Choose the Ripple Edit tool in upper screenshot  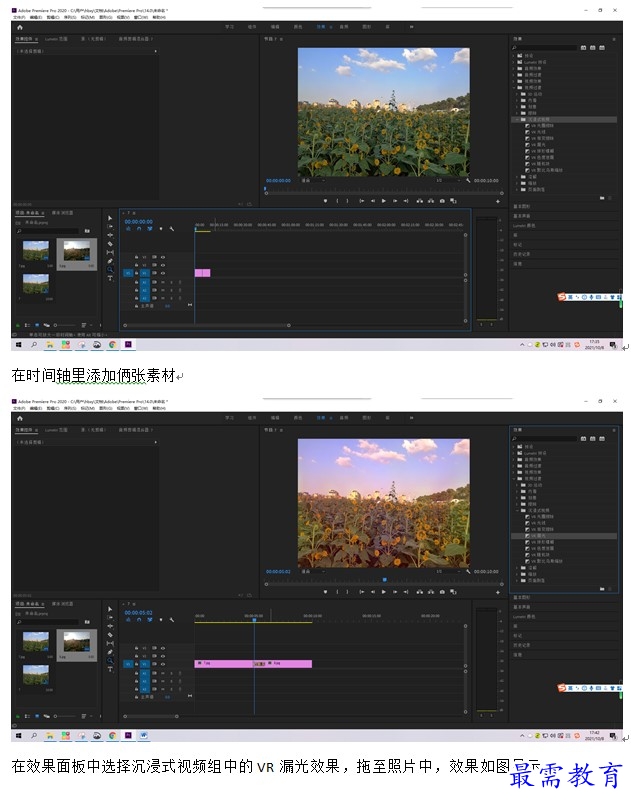pyautogui.click(x=110, y=235)
